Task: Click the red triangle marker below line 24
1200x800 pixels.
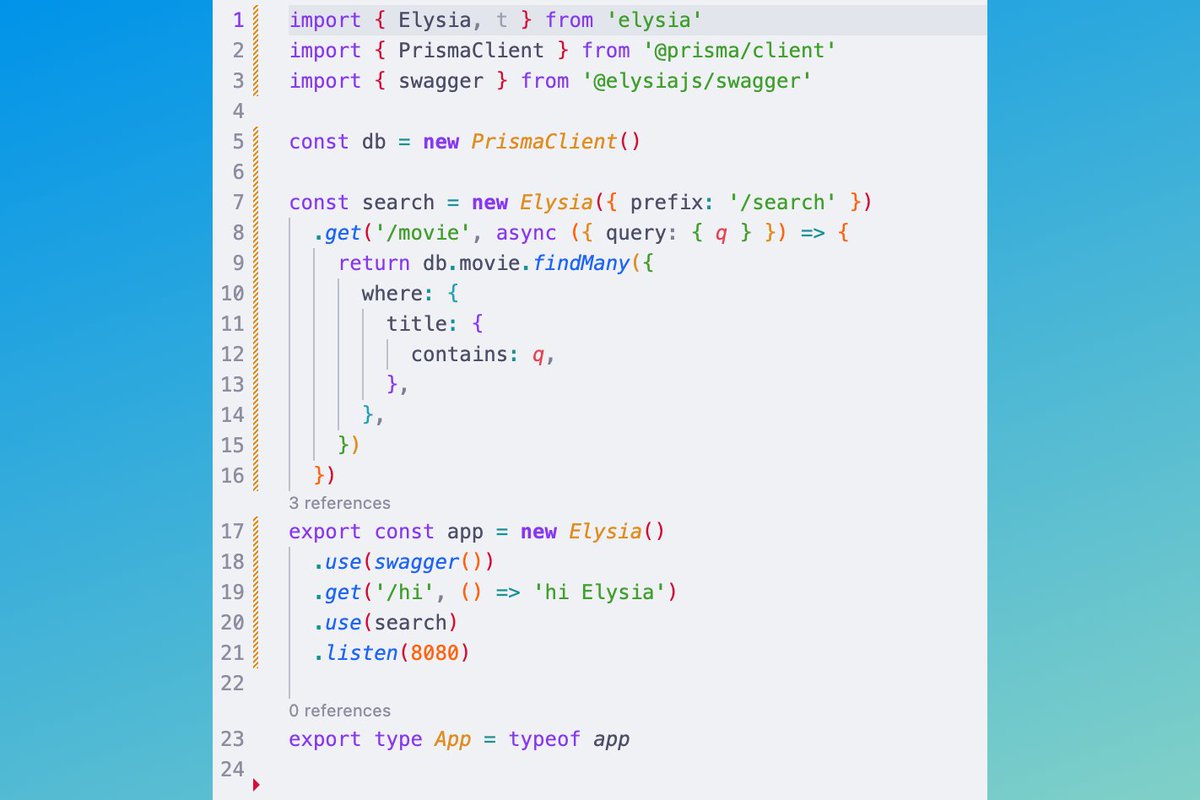Action: point(256,785)
